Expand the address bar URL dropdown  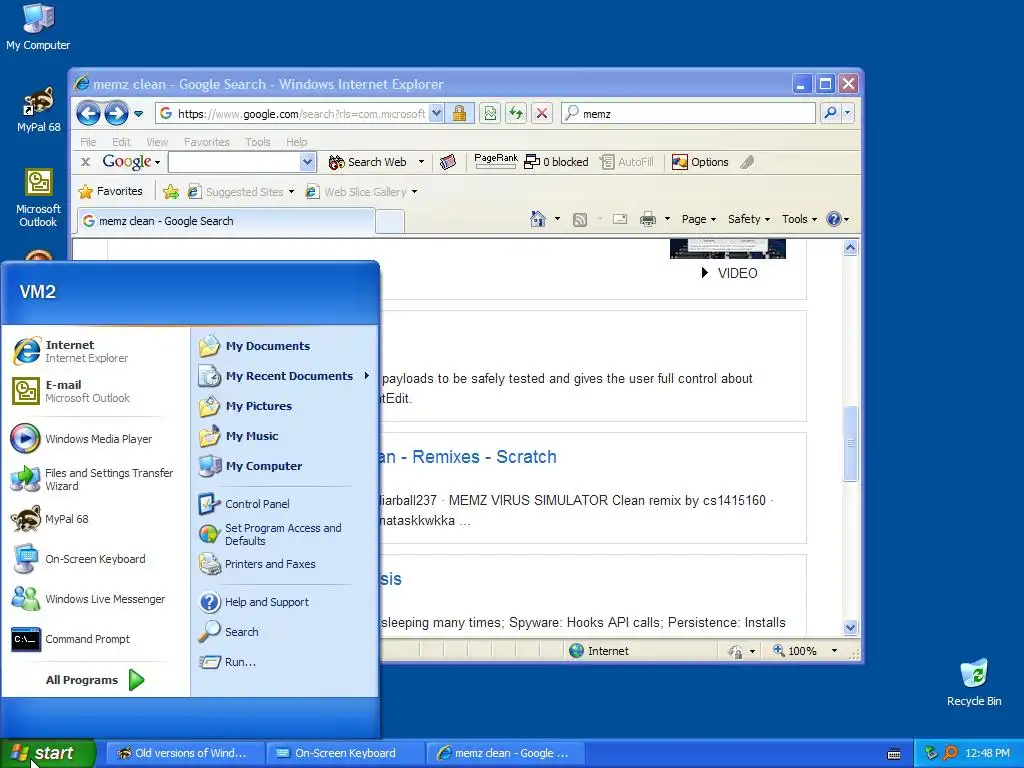tap(437, 113)
